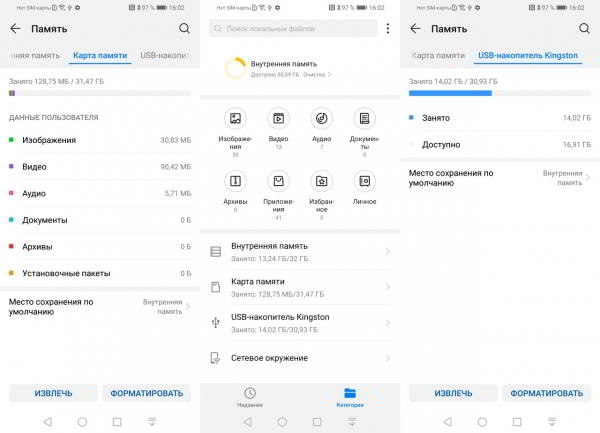Click the magnifier icon in Память header
This screenshot has height=433, width=600.
click(x=184, y=29)
